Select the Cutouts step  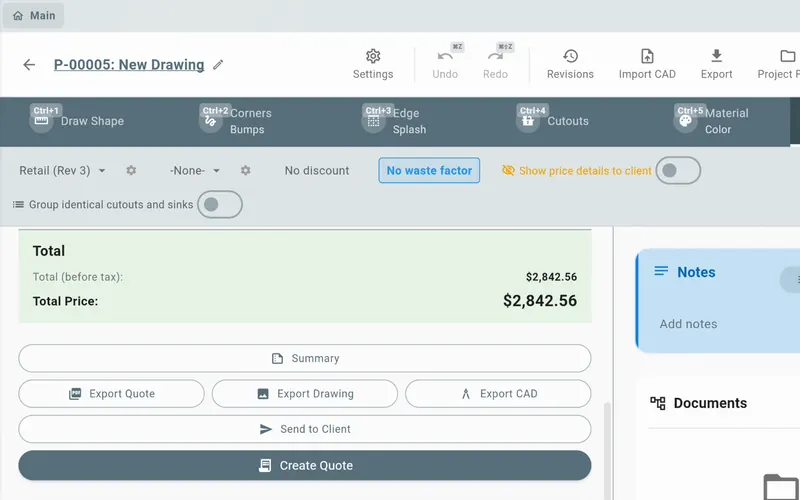tap(553, 121)
